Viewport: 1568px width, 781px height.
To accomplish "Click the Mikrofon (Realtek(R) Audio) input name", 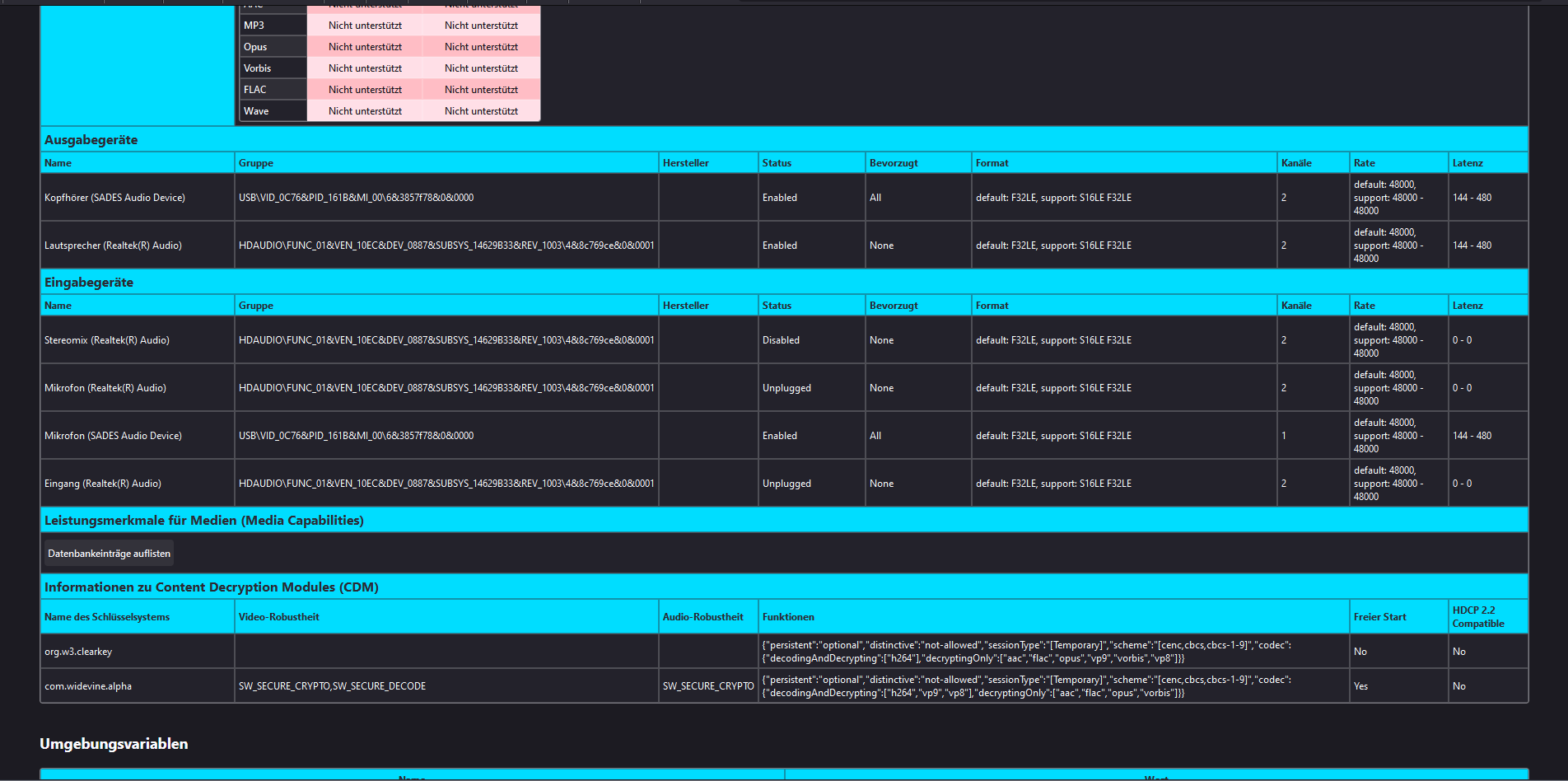I will (x=105, y=388).
